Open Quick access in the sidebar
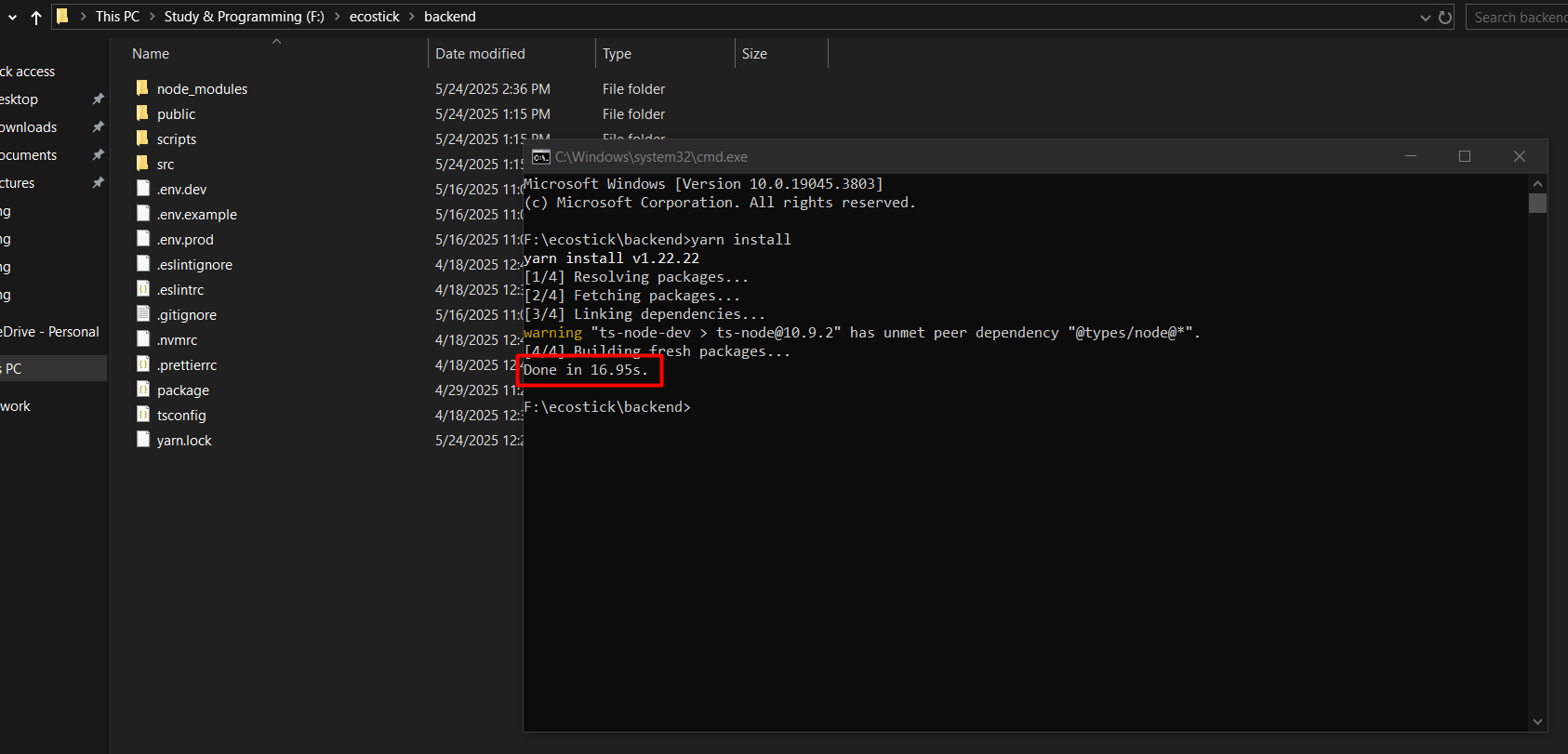1568x754 pixels. [28, 72]
